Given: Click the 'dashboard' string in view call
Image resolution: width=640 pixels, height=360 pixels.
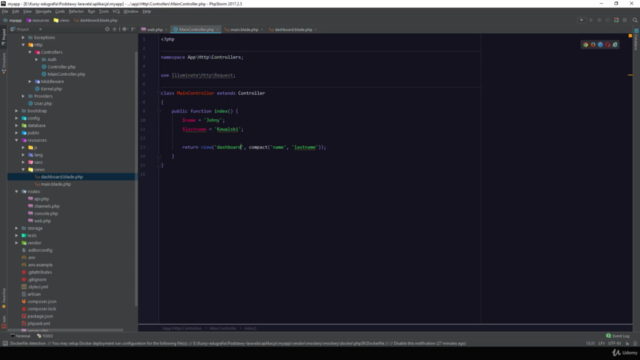Looking at the screenshot, I should (x=229, y=147).
